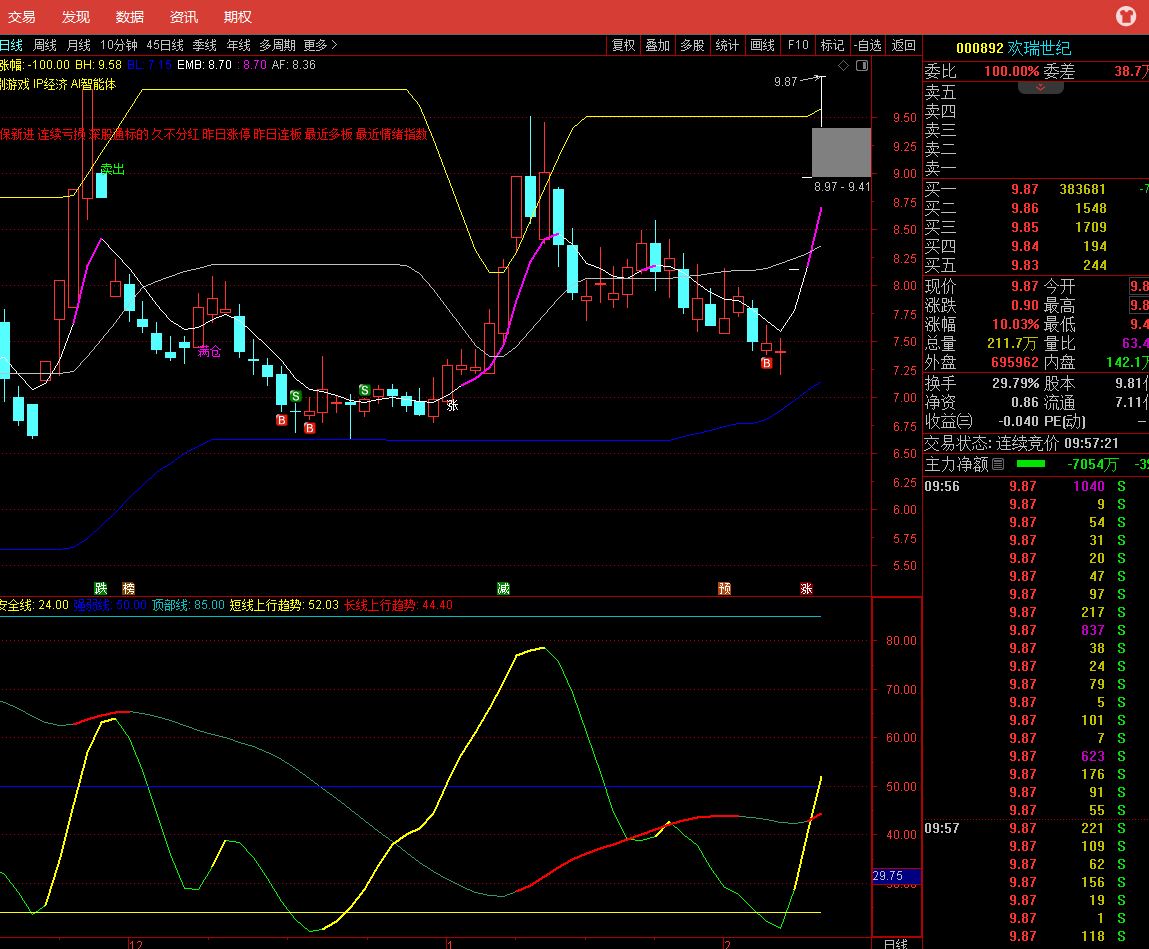Click the 预 event marker on timeline

coord(724,588)
